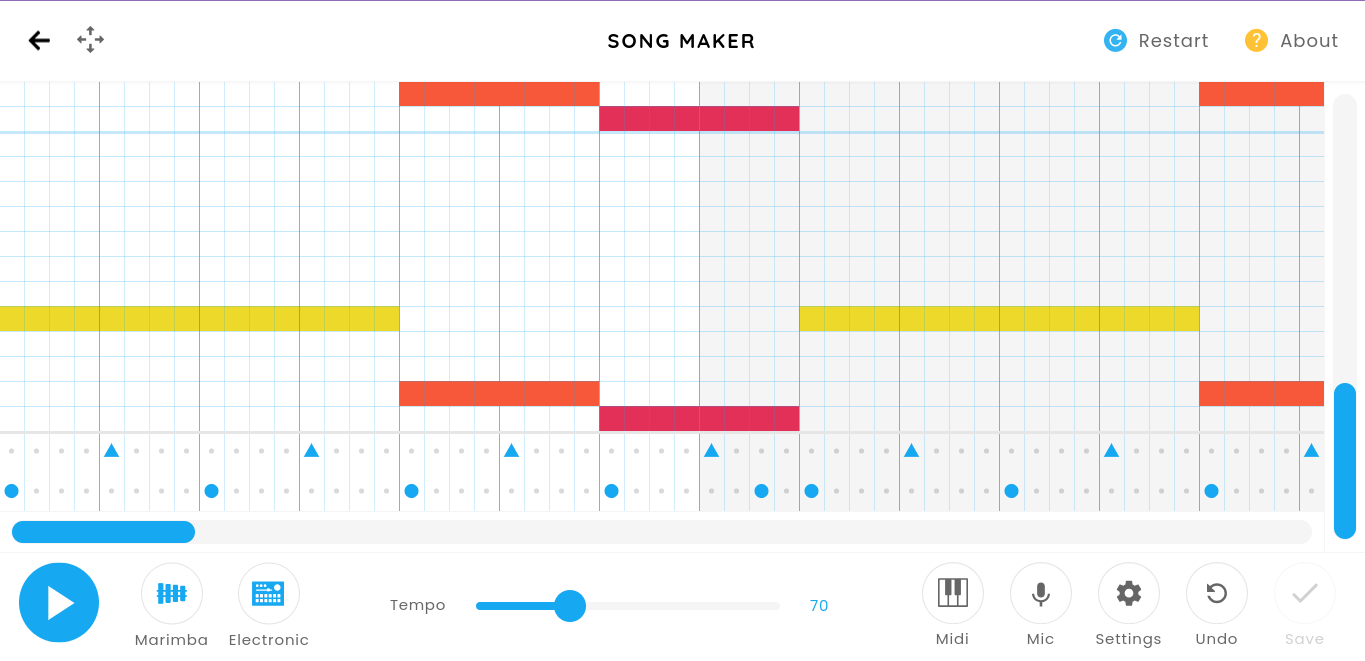Screen dimensions: 1365x661
Task: Click the horizontal scrollbar thumb
Action: click(103, 532)
